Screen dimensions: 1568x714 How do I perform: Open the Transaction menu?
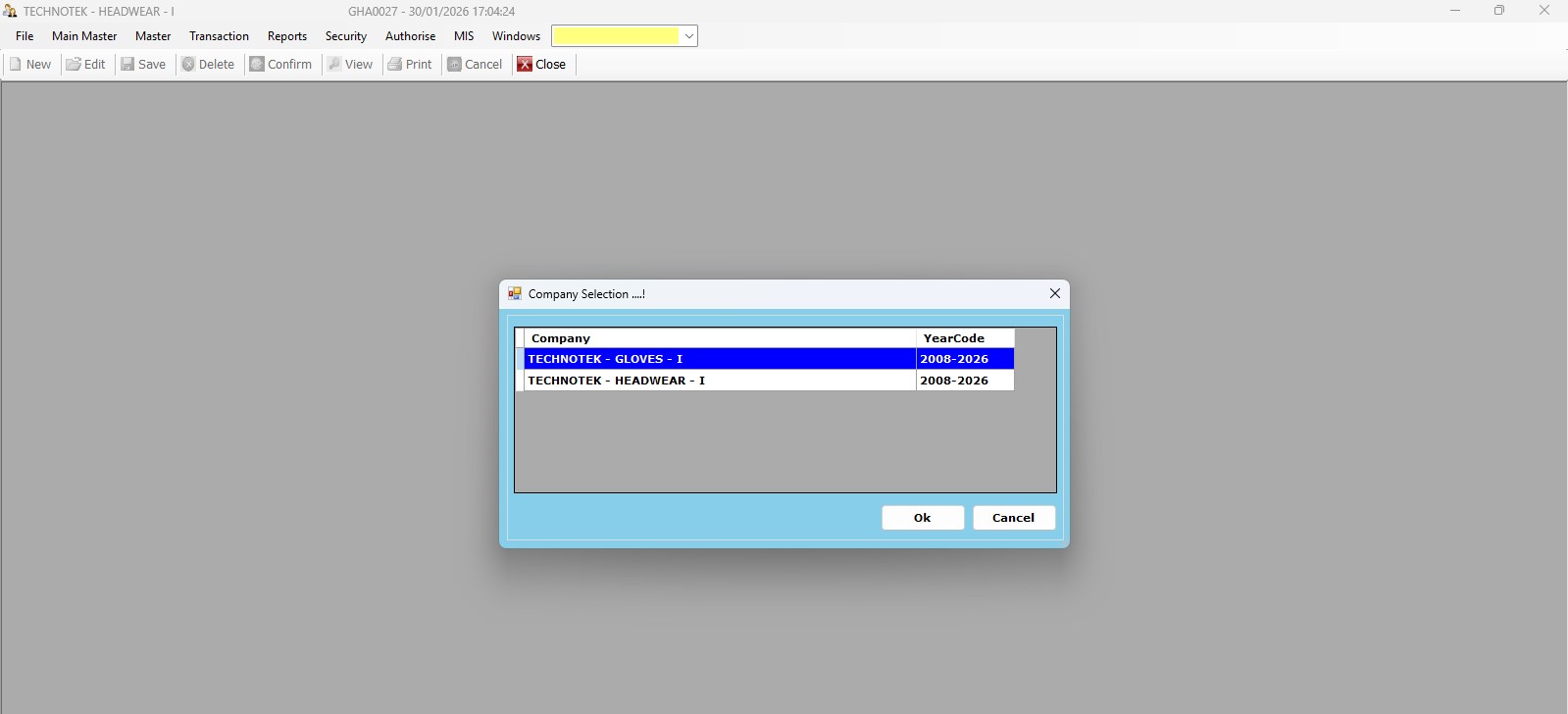tap(219, 36)
